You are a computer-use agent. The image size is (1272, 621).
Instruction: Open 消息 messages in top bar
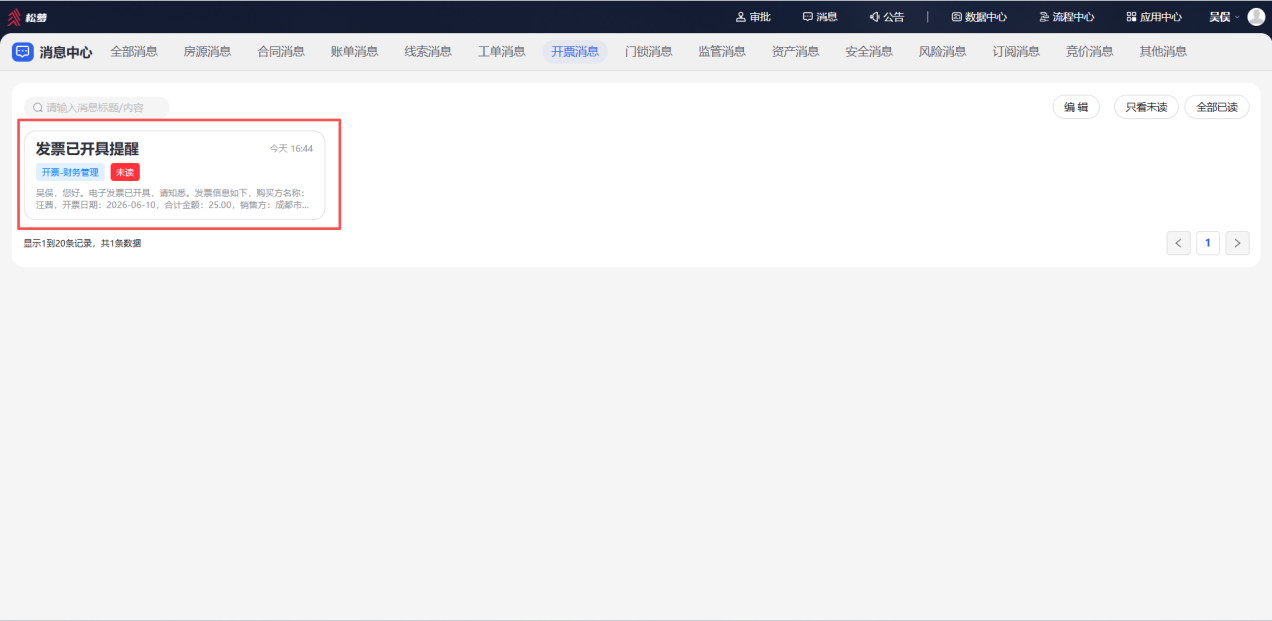click(820, 17)
